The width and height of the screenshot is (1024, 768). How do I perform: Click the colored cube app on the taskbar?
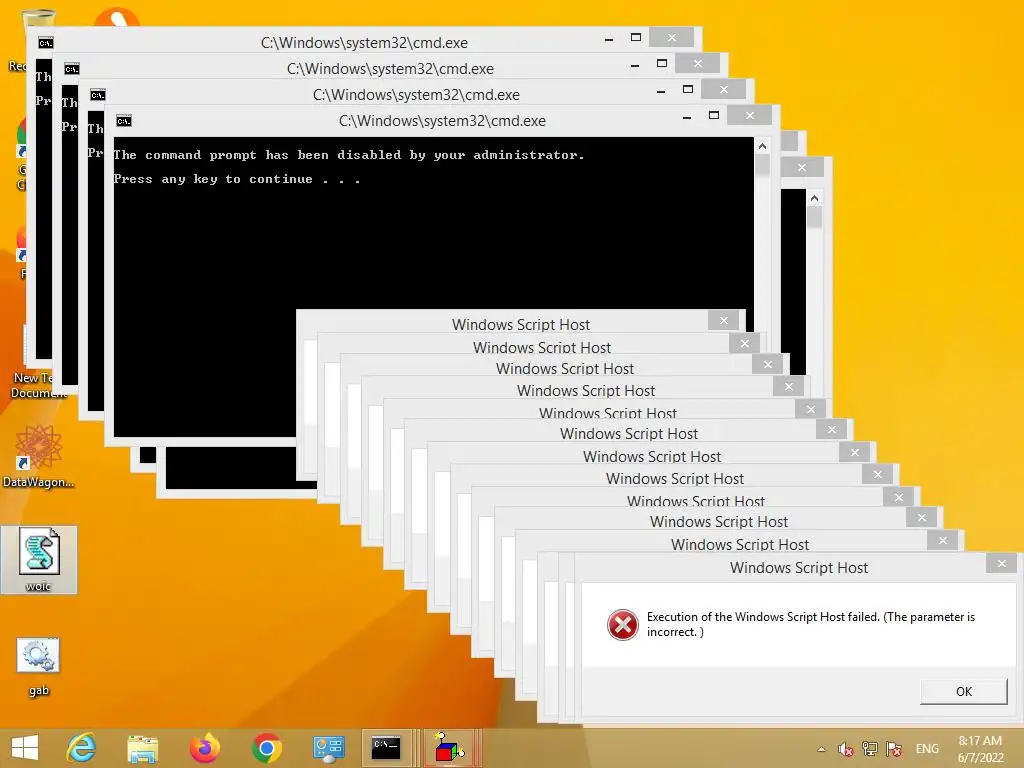coord(451,748)
